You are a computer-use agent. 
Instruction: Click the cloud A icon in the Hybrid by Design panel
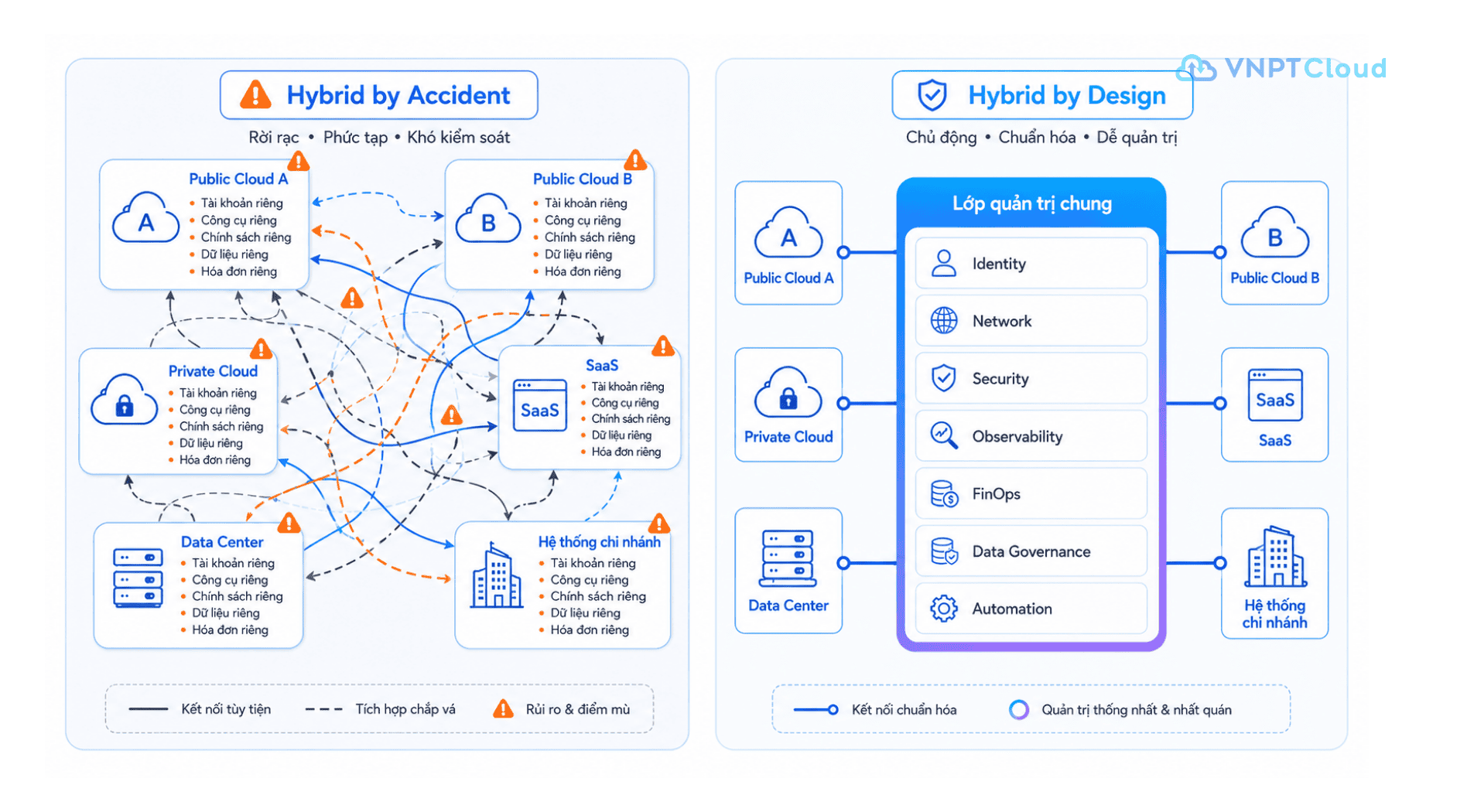[x=788, y=233]
